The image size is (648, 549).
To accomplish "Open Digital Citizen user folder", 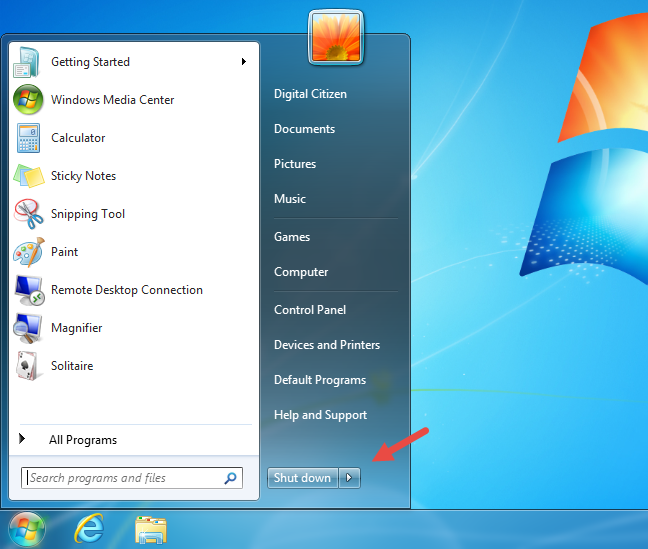I will pyautogui.click(x=310, y=94).
